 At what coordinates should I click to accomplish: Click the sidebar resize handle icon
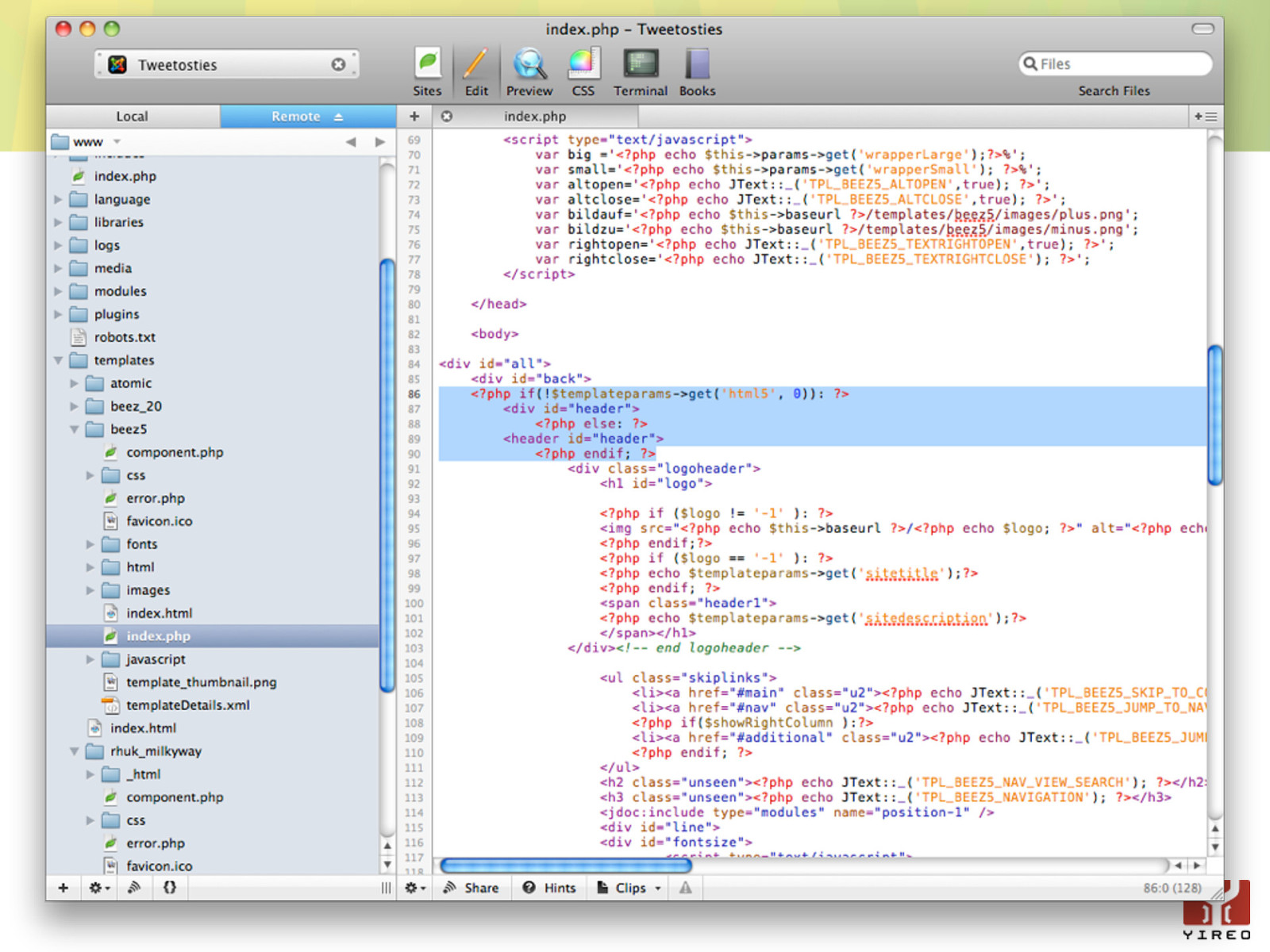point(386,888)
